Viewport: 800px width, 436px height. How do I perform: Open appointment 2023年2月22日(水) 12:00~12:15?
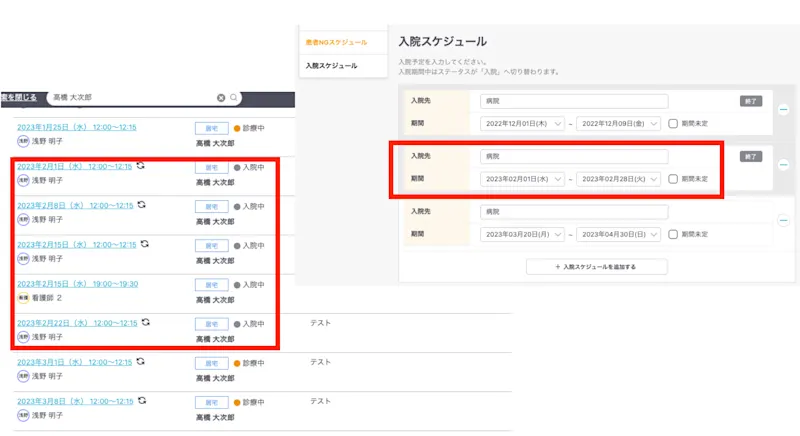pos(78,323)
